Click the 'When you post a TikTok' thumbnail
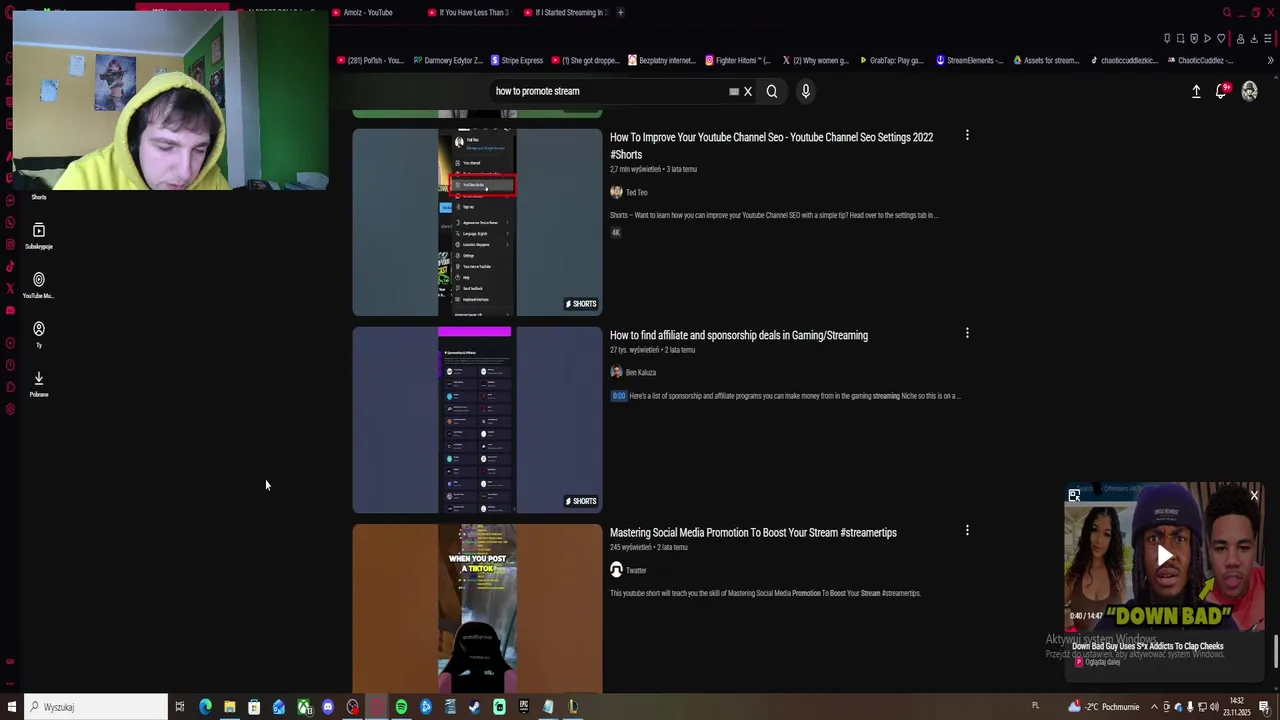Viewport: 1280px width, 720px height. (x=477, y=608)
